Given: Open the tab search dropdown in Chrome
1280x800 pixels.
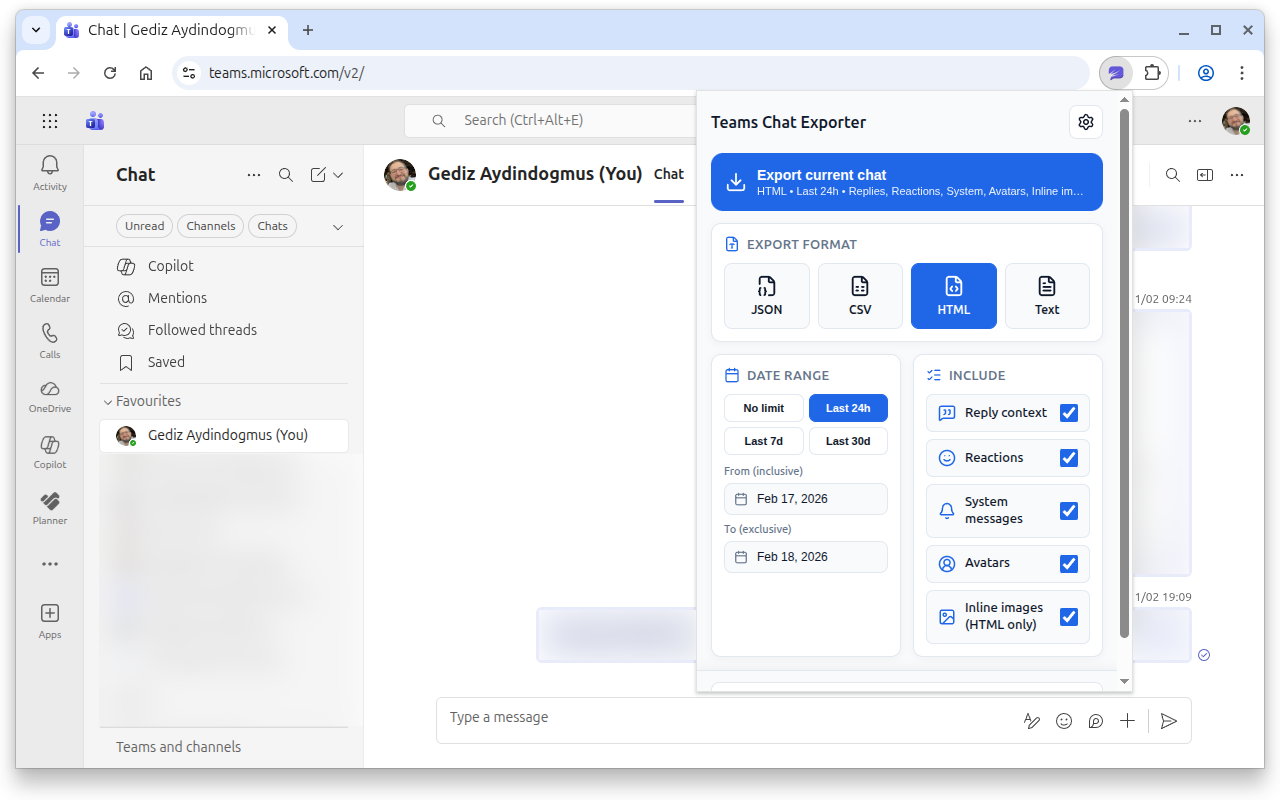Looking at the screenshot, I should tap(36, 30).
